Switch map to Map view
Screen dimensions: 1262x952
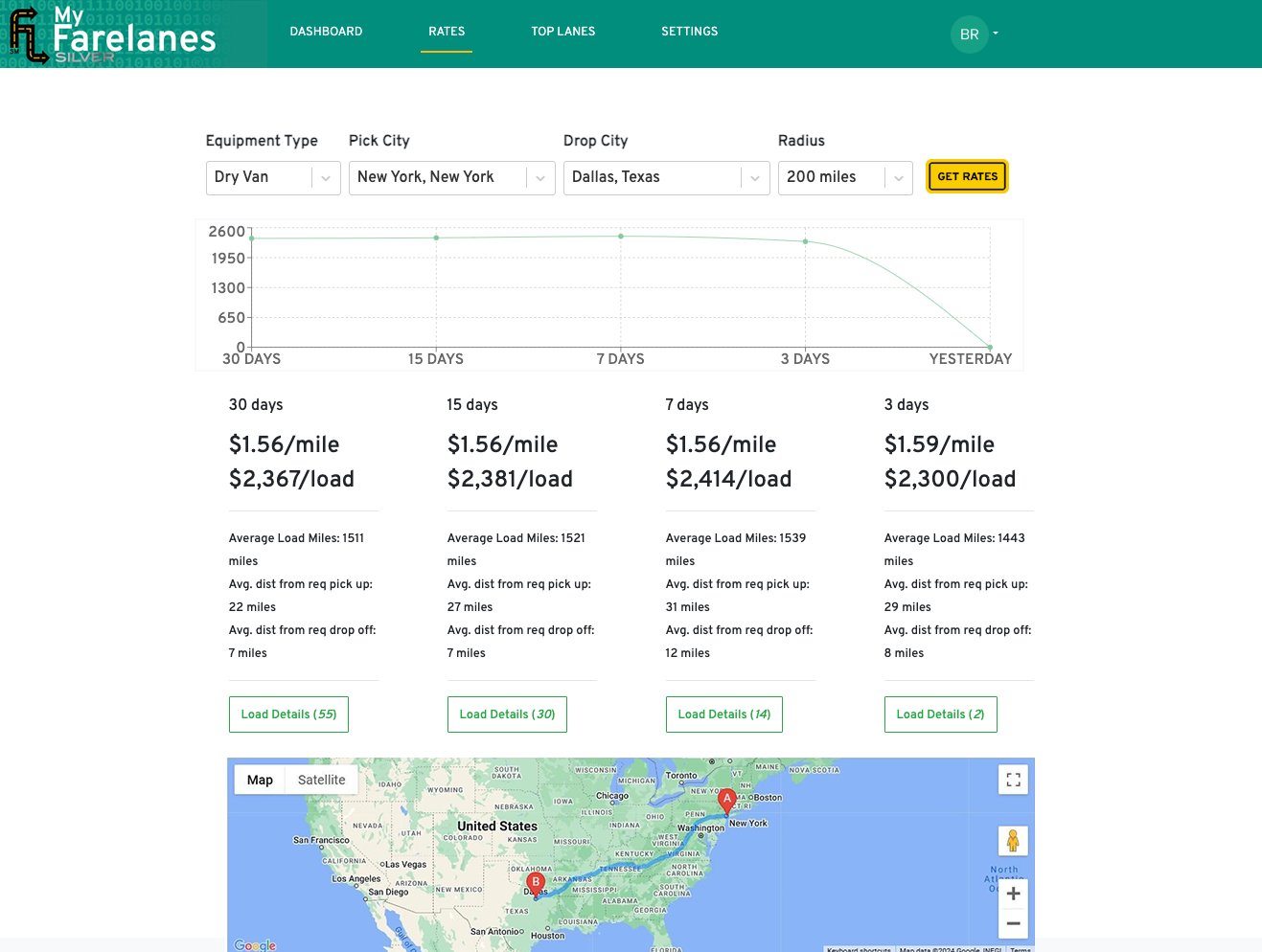[x=260, y=780]
